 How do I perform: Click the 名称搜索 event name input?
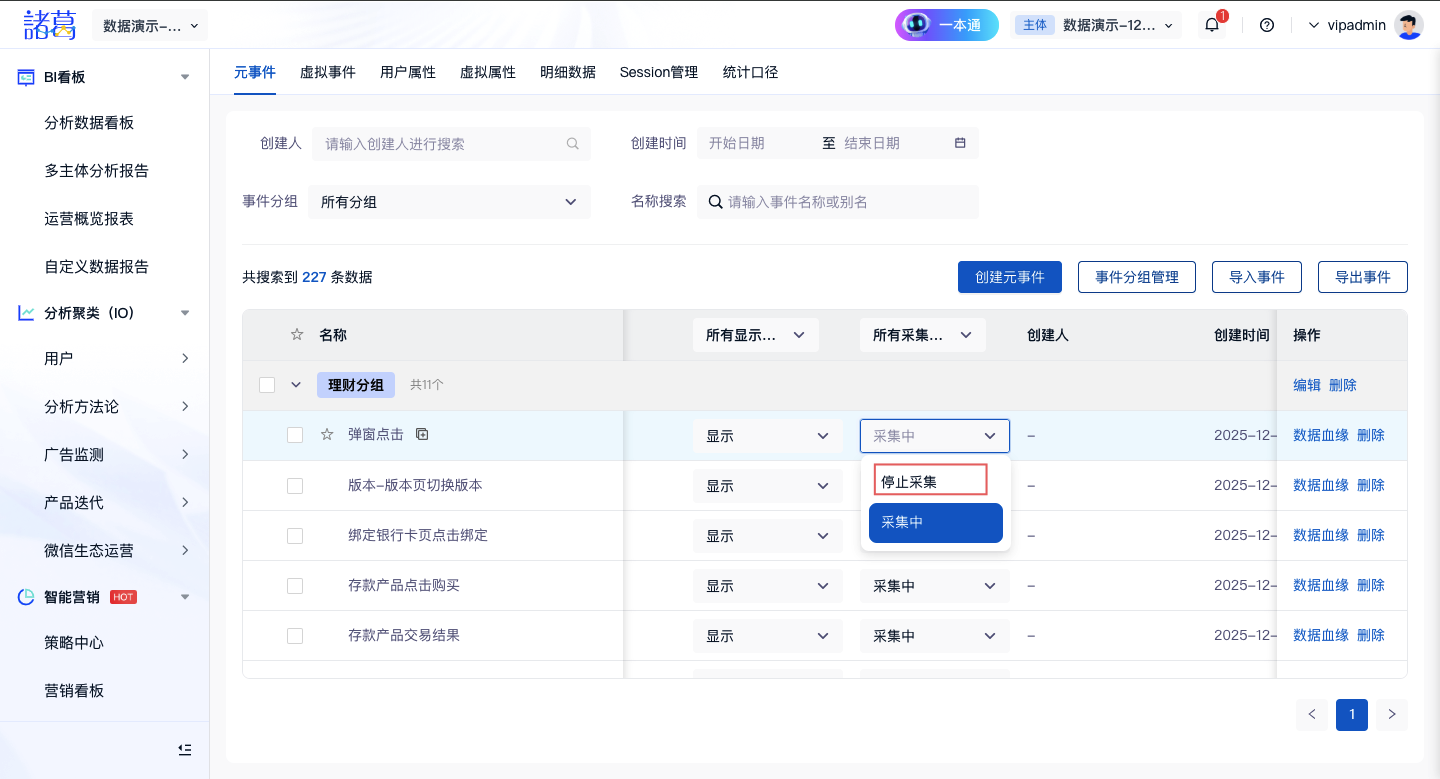tap(848, 202)
